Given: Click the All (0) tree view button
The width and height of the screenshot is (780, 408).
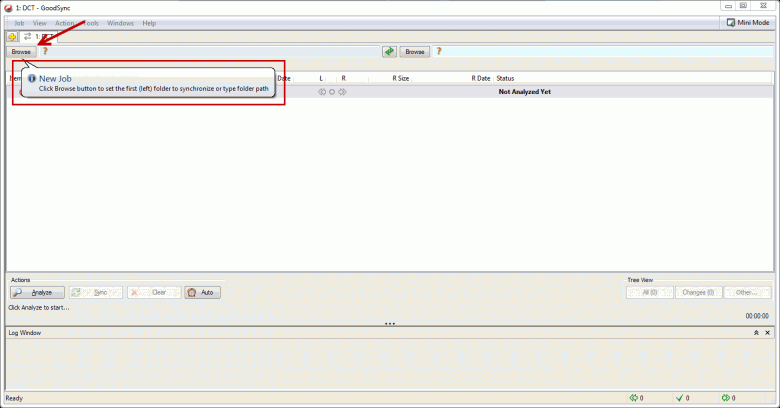Looking at the screenshot, I should coord(650,293).
